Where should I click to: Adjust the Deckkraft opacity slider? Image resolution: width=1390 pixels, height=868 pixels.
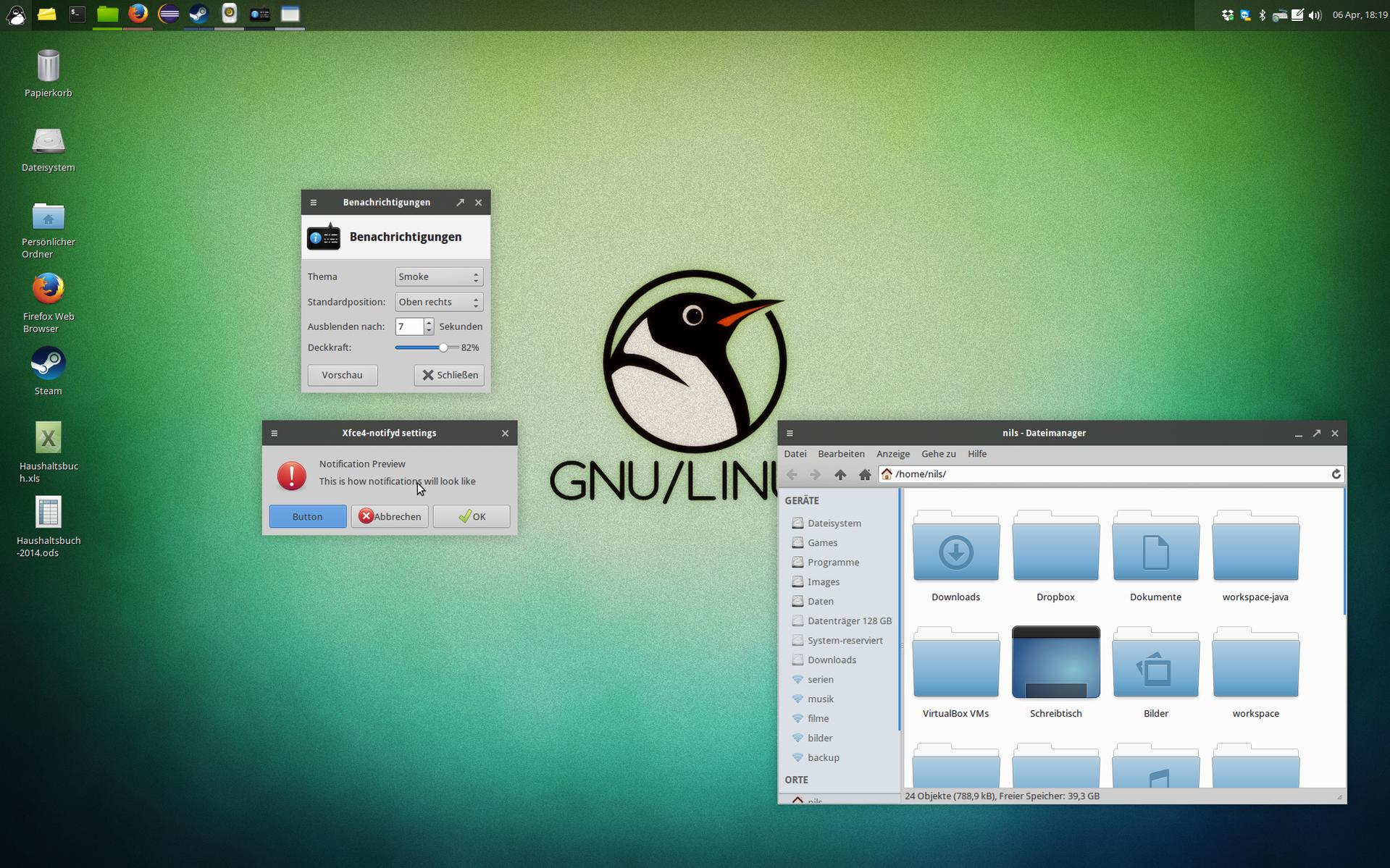click(427, 347)
